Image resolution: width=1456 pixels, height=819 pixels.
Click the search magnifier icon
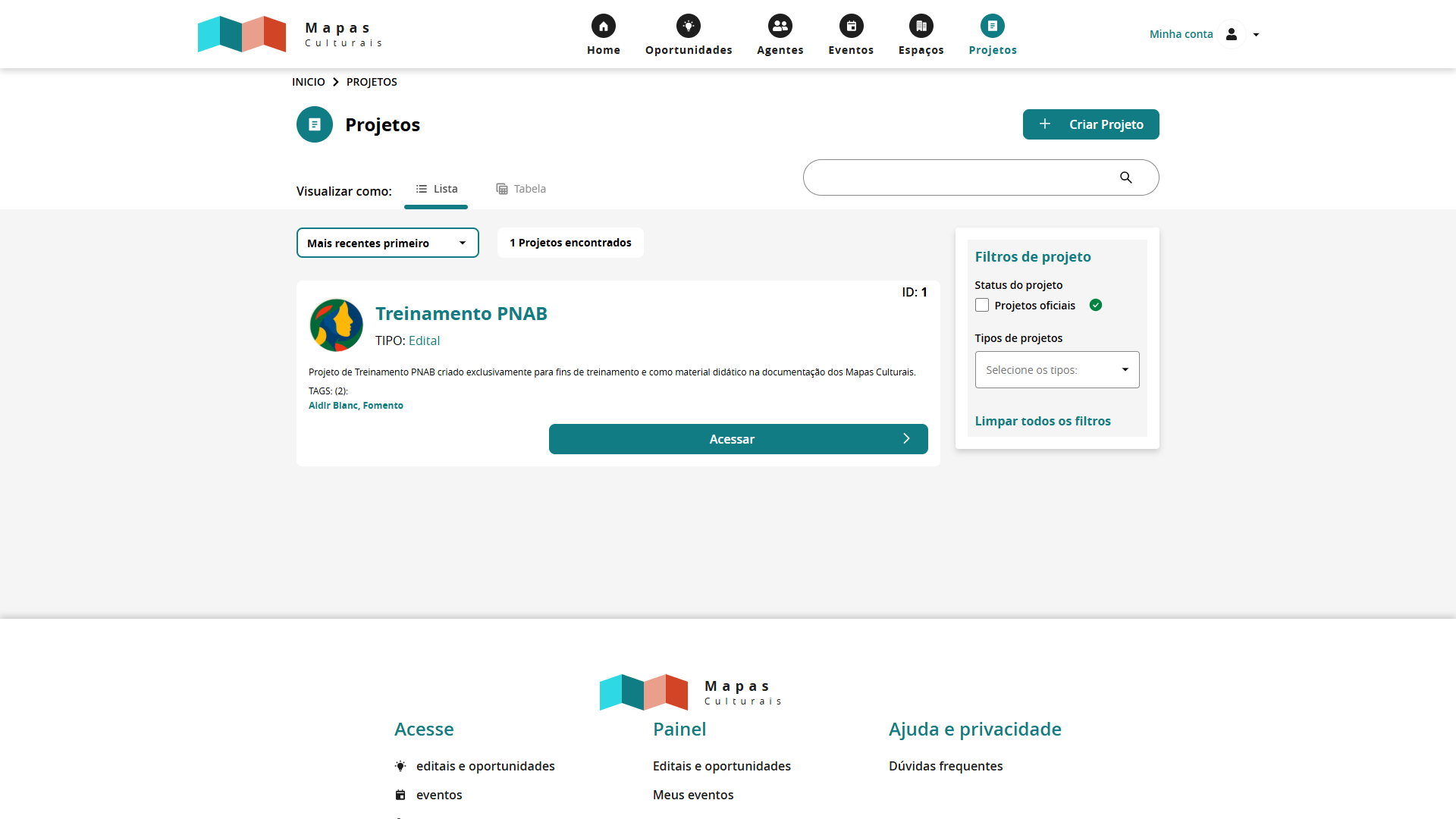pyautogui.click(x=1126, y=177)
